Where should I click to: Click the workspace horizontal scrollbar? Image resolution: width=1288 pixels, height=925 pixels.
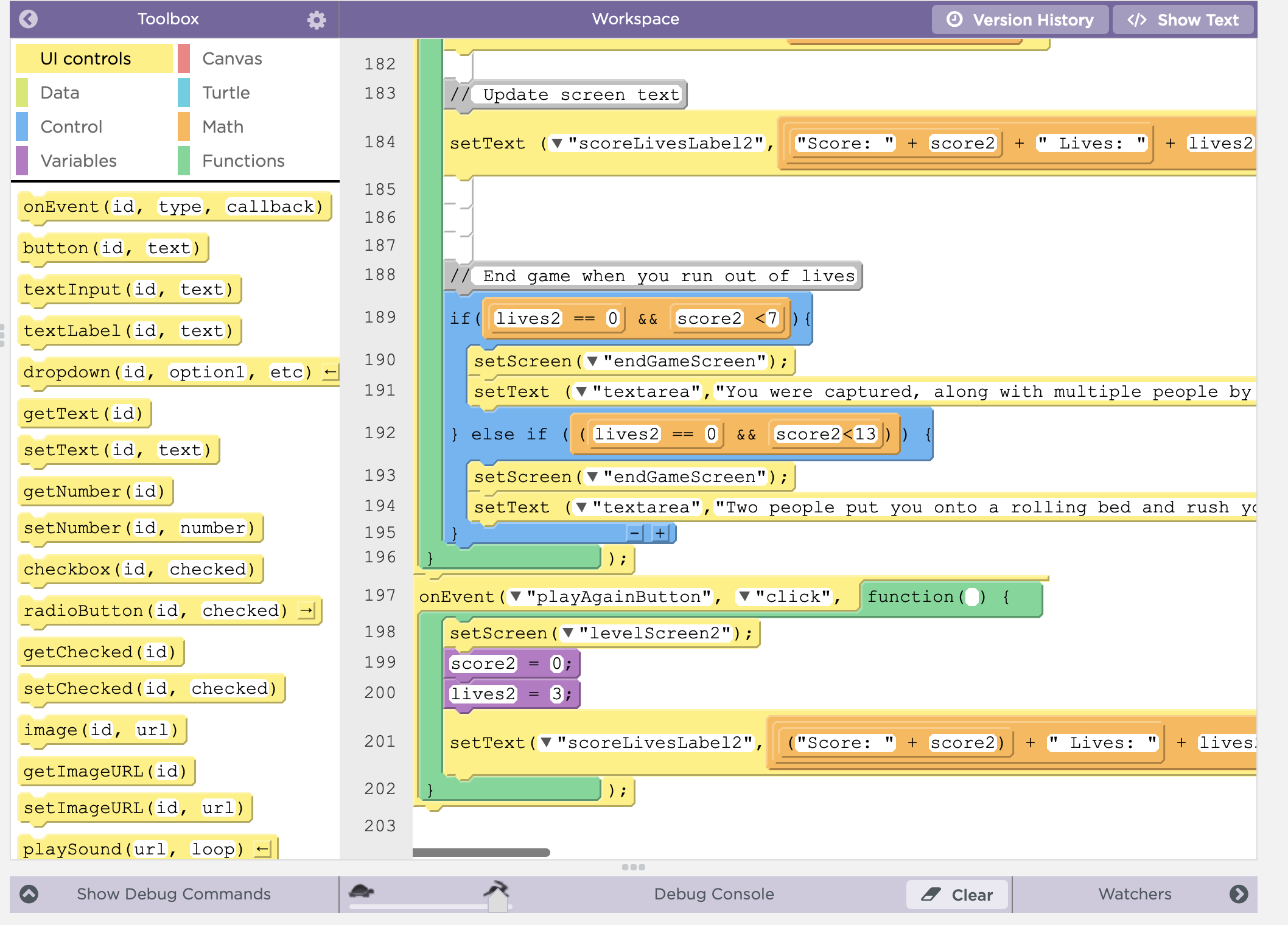(481, 853)
